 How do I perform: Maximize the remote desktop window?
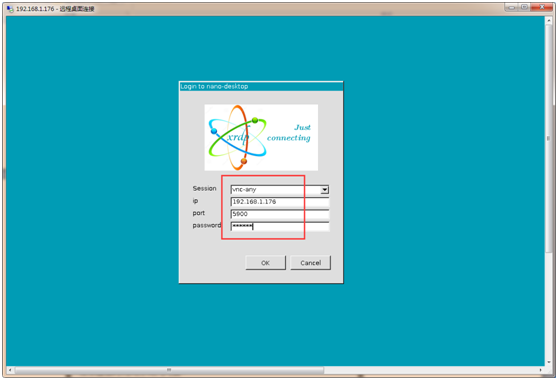525,7
